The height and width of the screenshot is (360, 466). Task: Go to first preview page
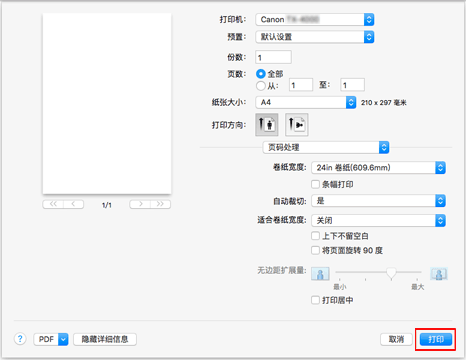point(53,204)
